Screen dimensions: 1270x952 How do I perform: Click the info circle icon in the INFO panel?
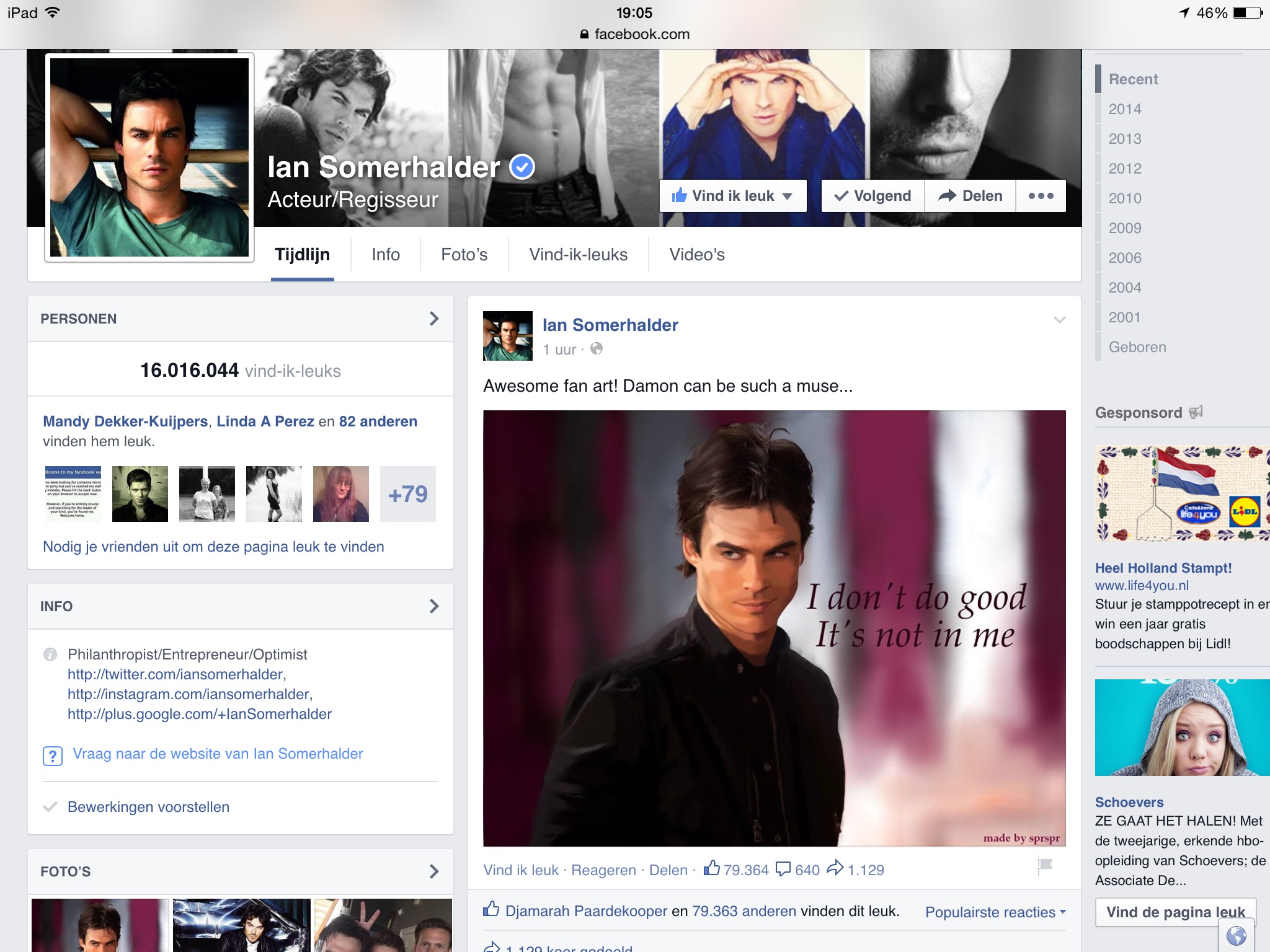coord(50,654)
